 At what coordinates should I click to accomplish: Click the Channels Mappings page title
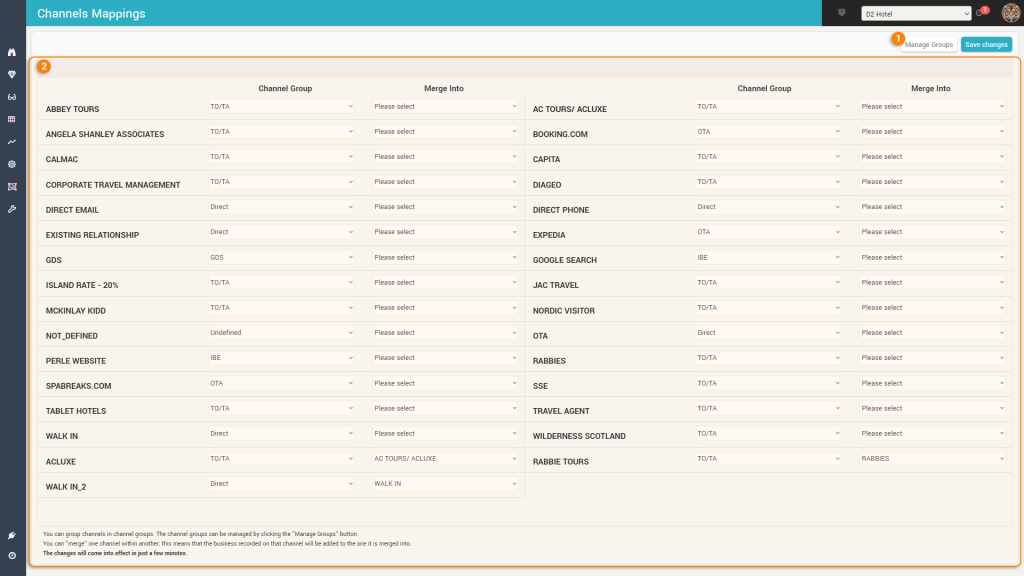pos(91,13)
